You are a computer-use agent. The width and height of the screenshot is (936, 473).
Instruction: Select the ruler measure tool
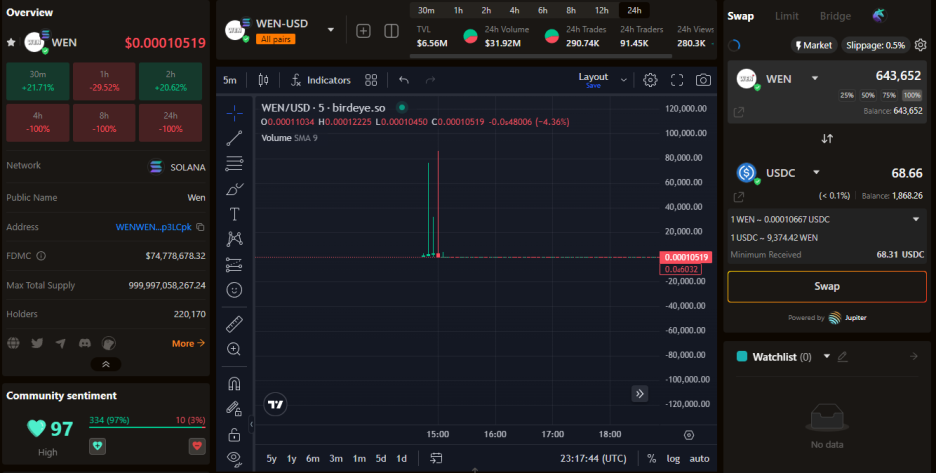coord(235,324)
